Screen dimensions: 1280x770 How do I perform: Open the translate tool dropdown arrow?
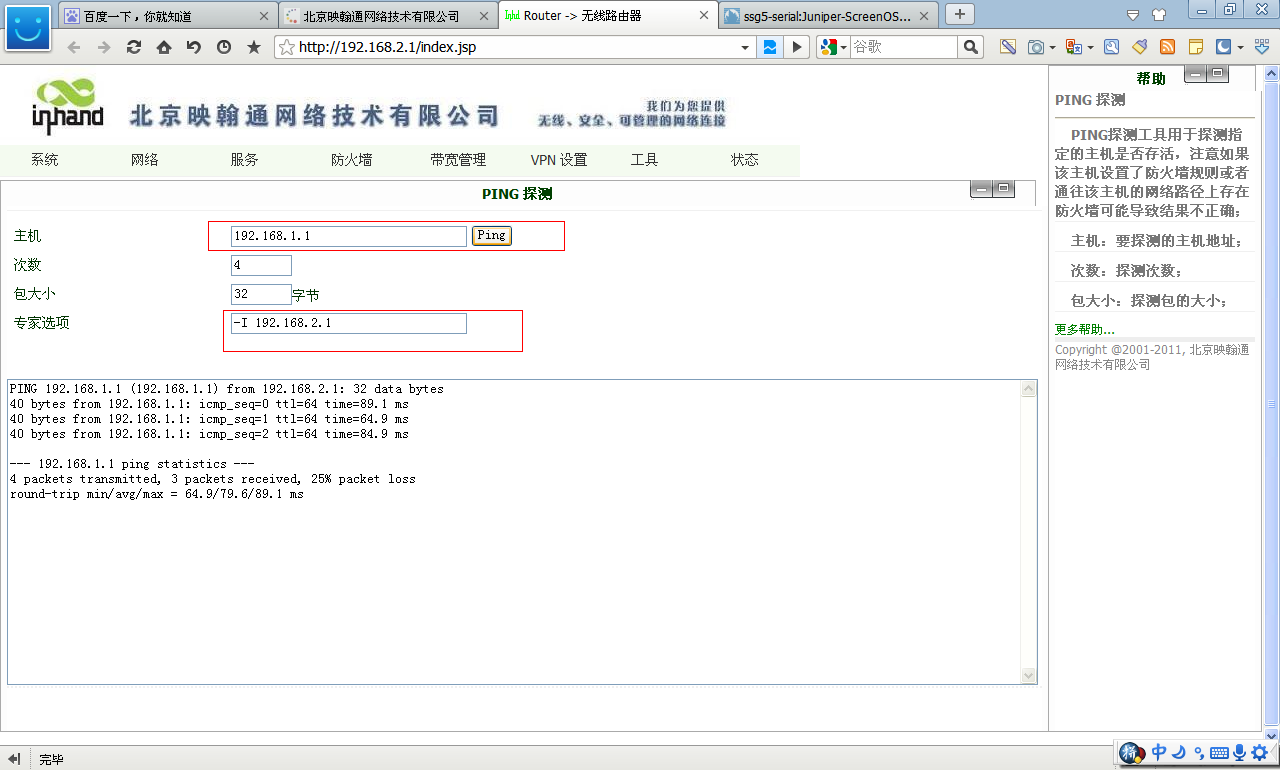(x=1090, y=47)
